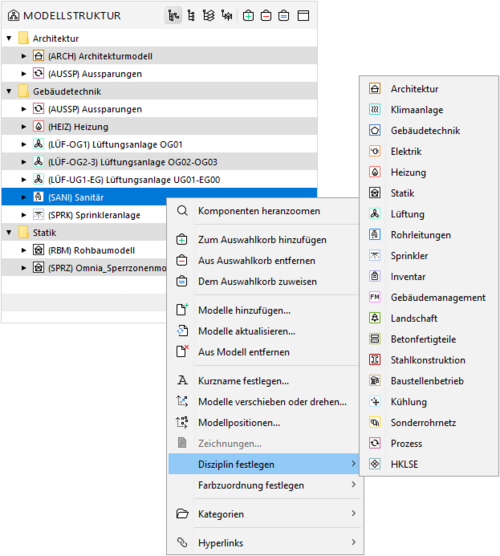Click the add to selection basket toolbar icon
Viewport: 500px width, 556px height.
(248, 16)
